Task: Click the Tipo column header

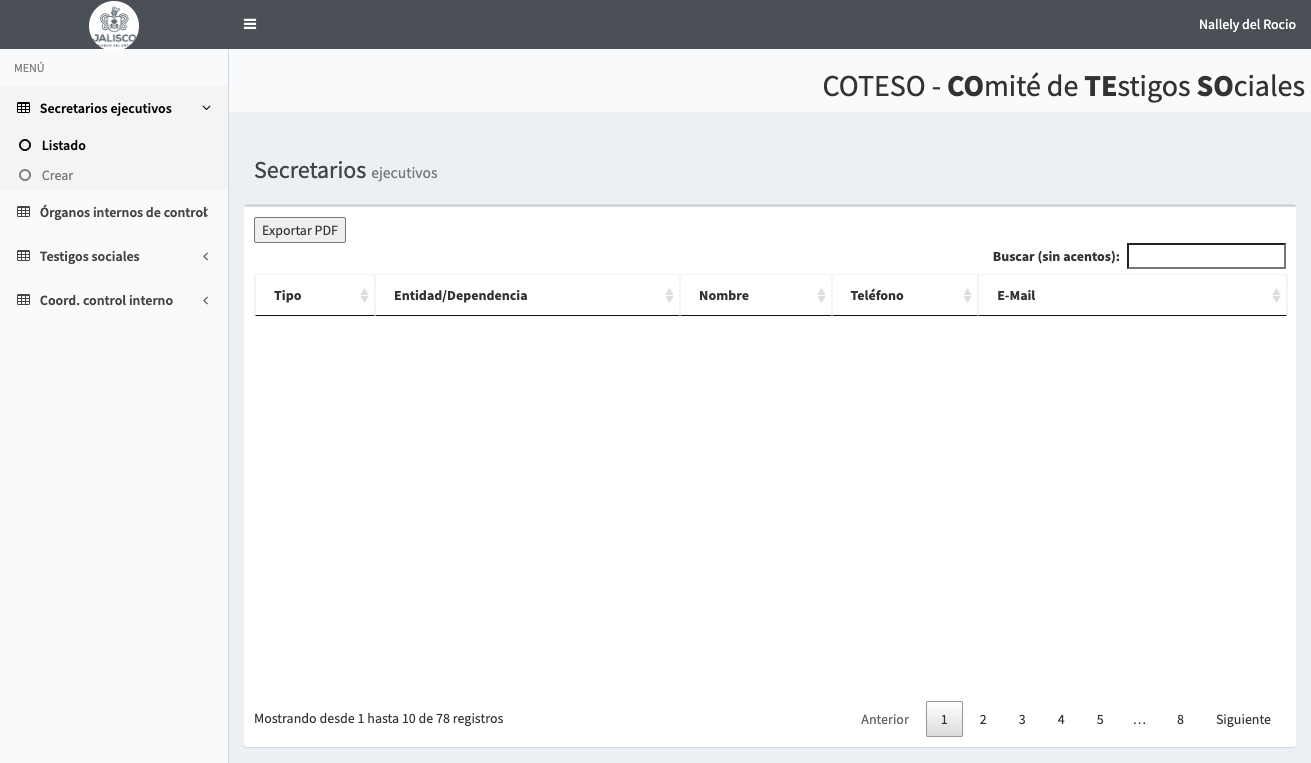Action: point(315,296)
